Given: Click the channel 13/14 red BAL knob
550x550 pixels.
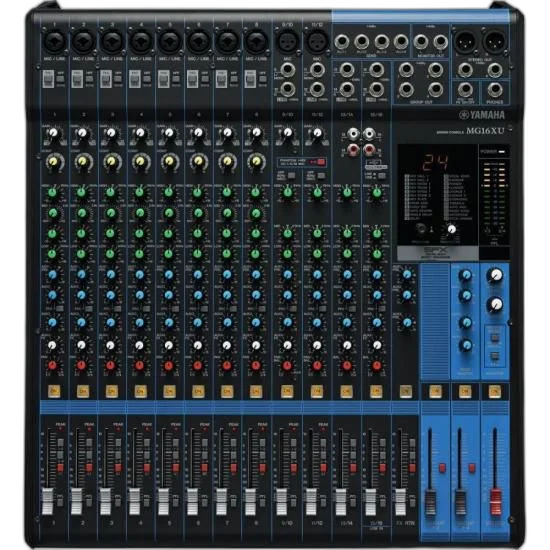Looking at the screenshot, I should [x=347, y=365].
